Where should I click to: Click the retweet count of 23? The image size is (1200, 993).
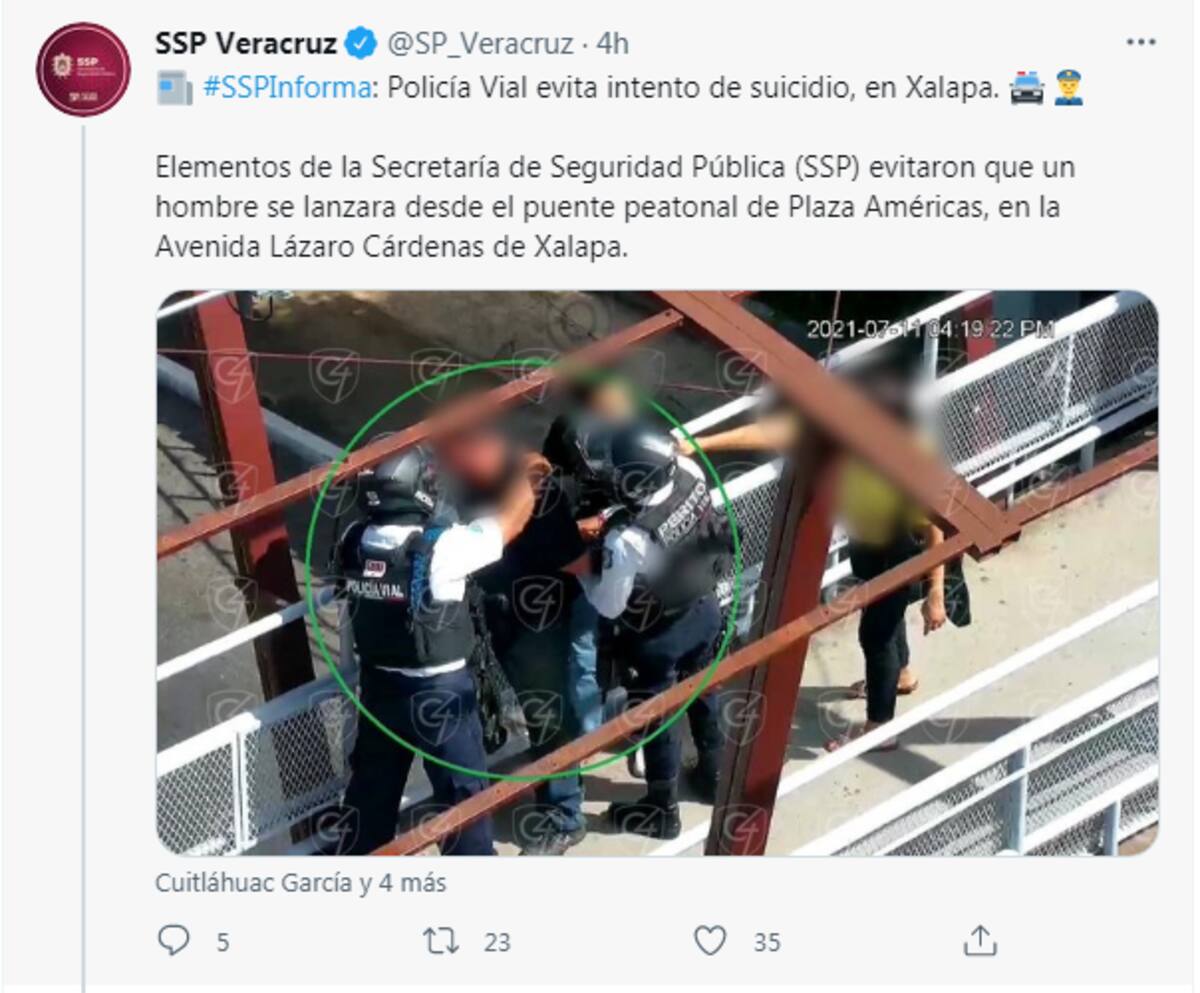497,942
